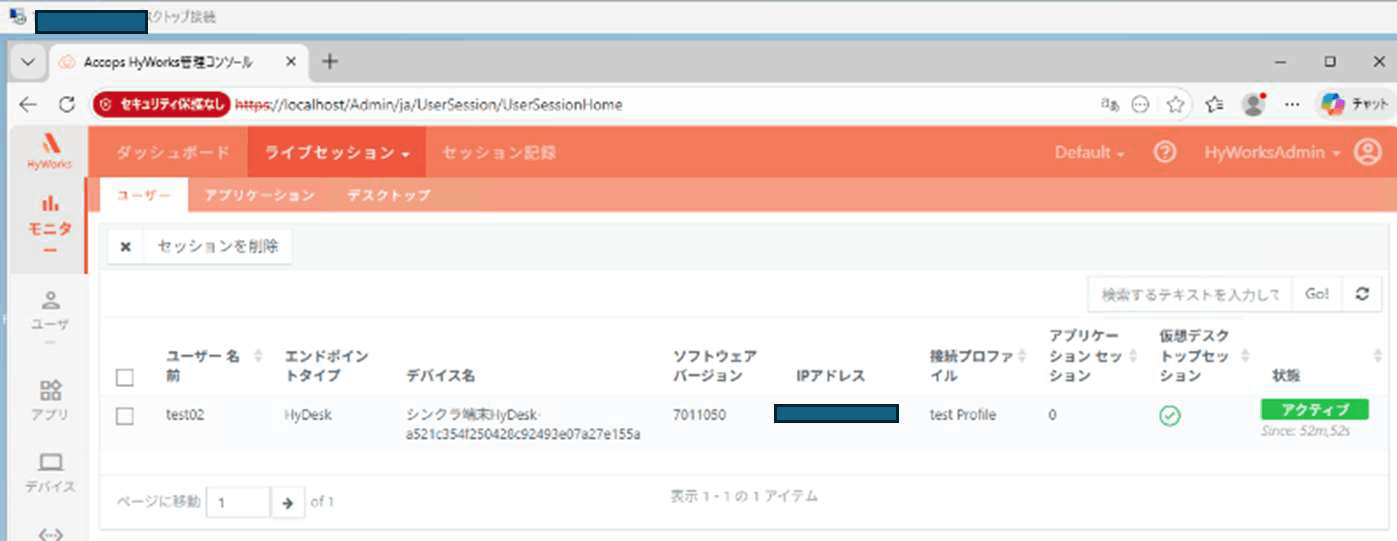Image resolution: width=1397 pixels, height=541 pixels.
Task: Open the アプリ sidebar section
Action: (x=50, y=399)
